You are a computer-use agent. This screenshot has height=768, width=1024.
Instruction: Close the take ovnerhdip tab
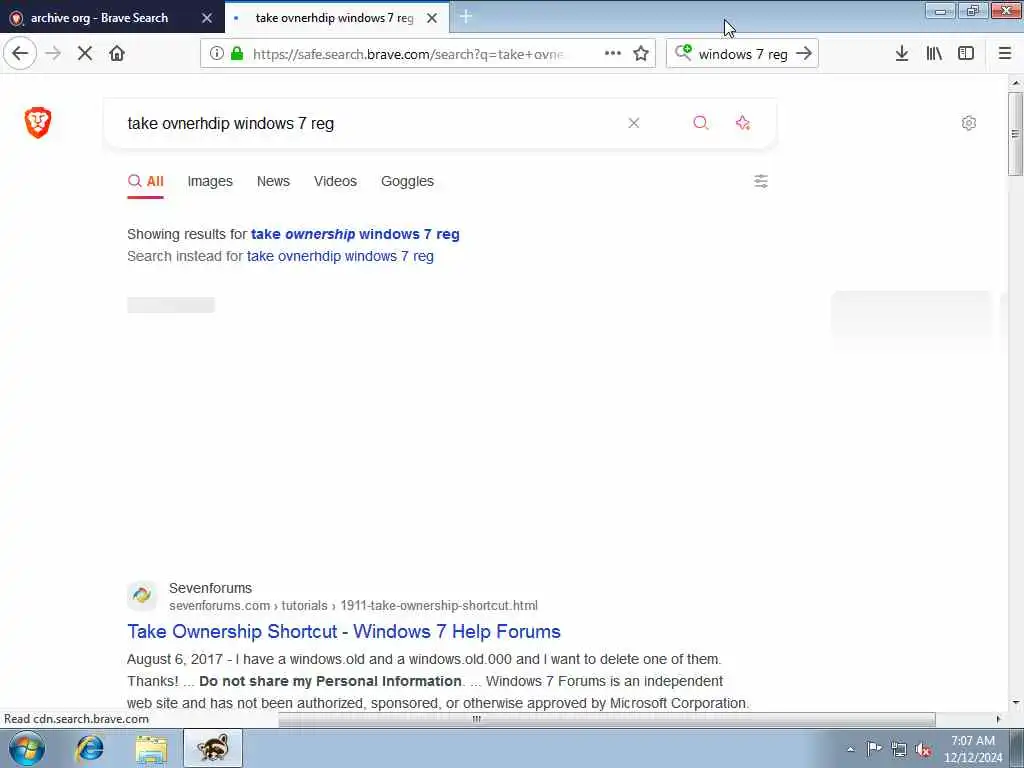tap(432, 18)
